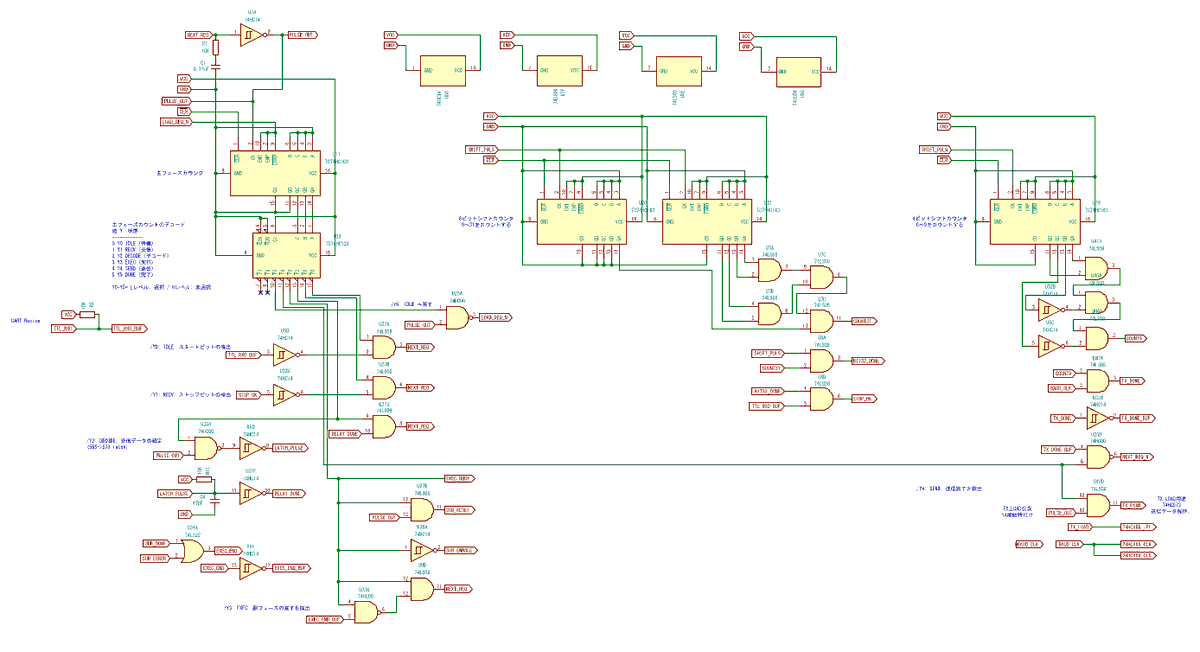Click the UART Receive annotation text
Screen dimensions: 1200x652
(25, 321)
